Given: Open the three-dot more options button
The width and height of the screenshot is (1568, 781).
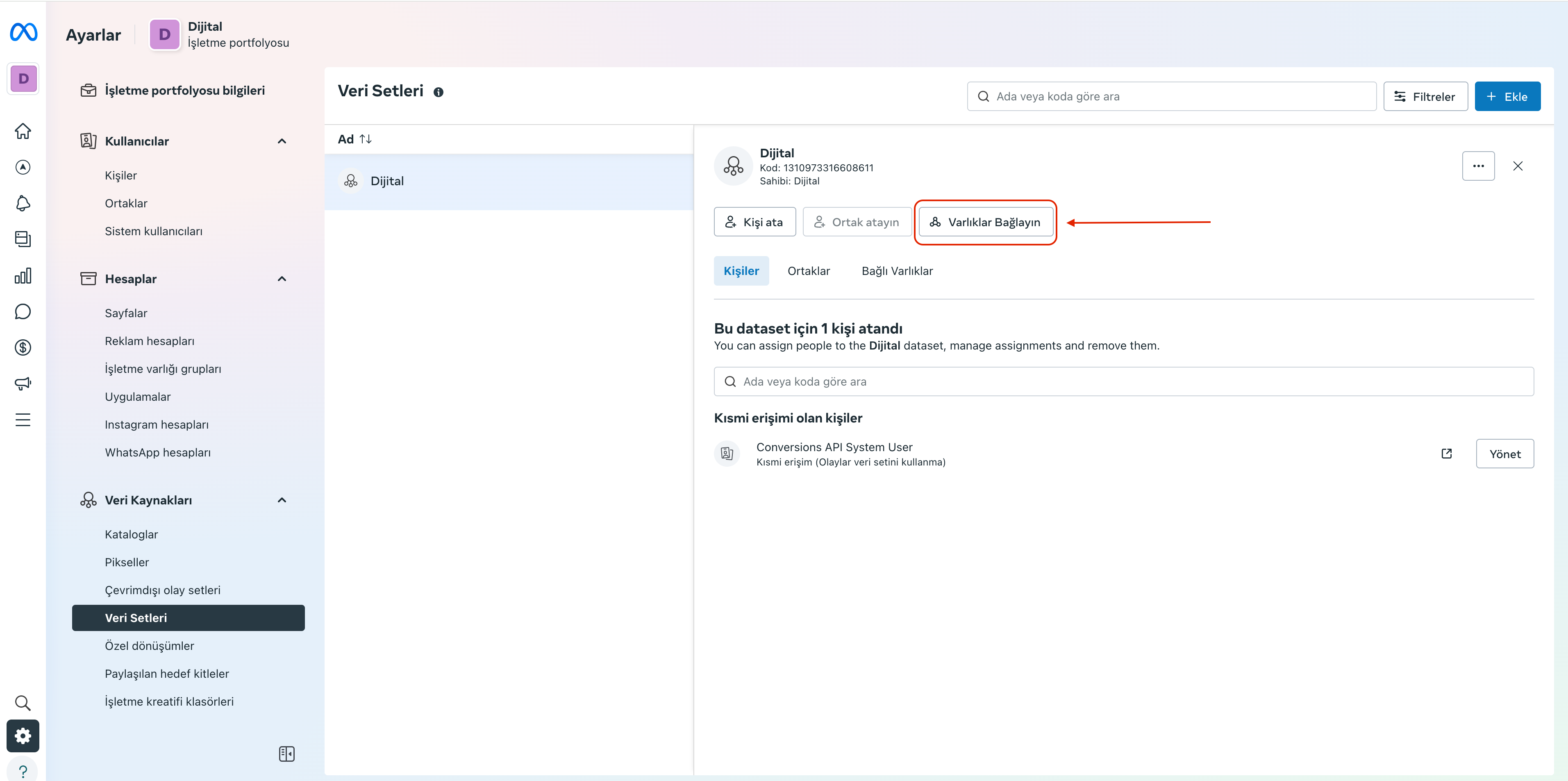Looking at the screenshot, I should [1478, 166].
